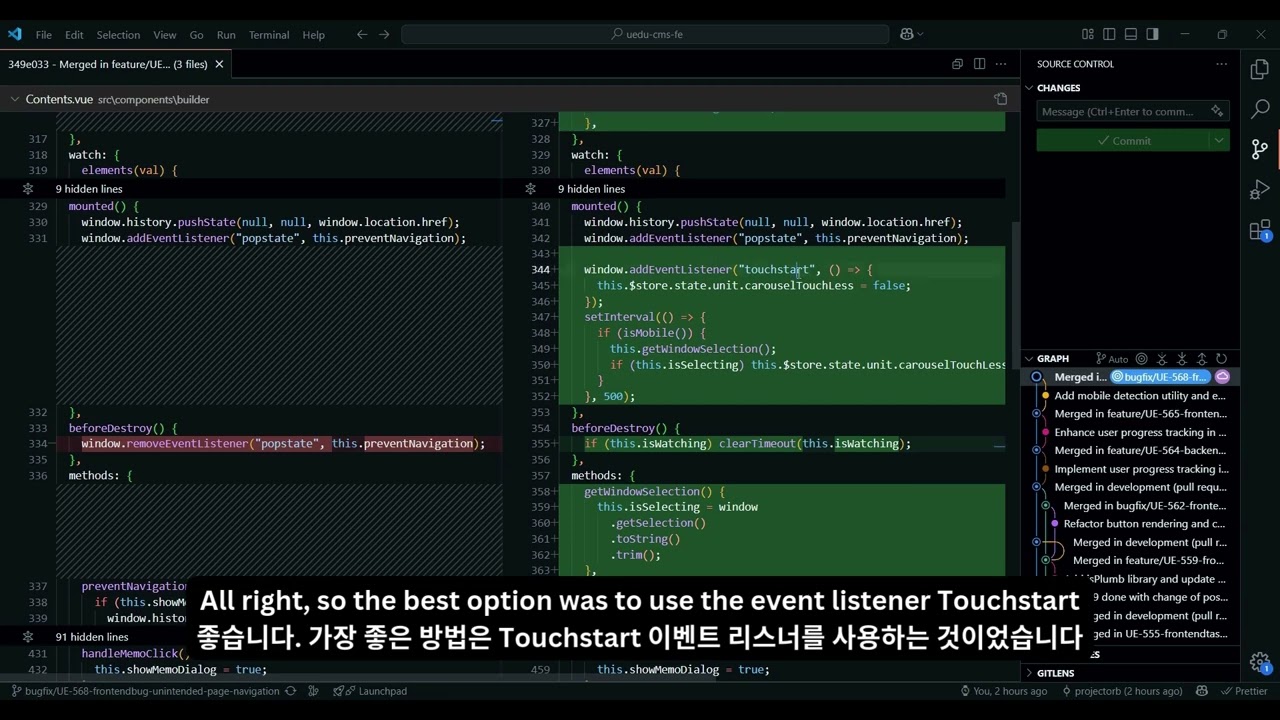Open the Search view in activity bar
Image resolution: width=1280 pixels, height=720 pixels.
pyautogui.click(x=1260, y=109)
